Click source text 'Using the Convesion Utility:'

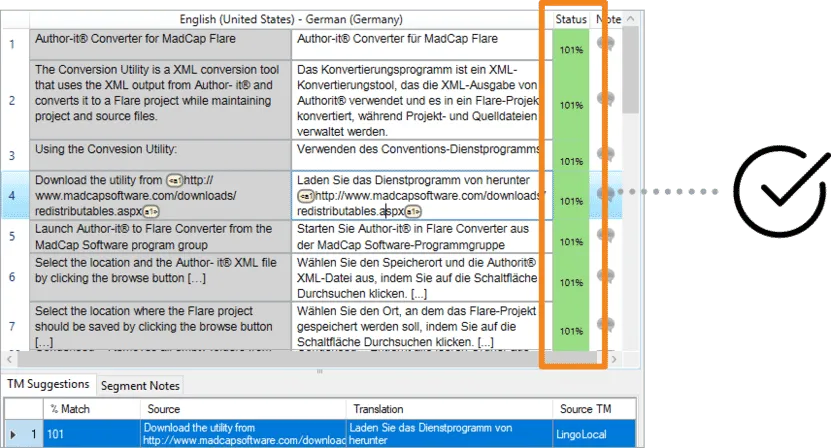click(106, 150)
